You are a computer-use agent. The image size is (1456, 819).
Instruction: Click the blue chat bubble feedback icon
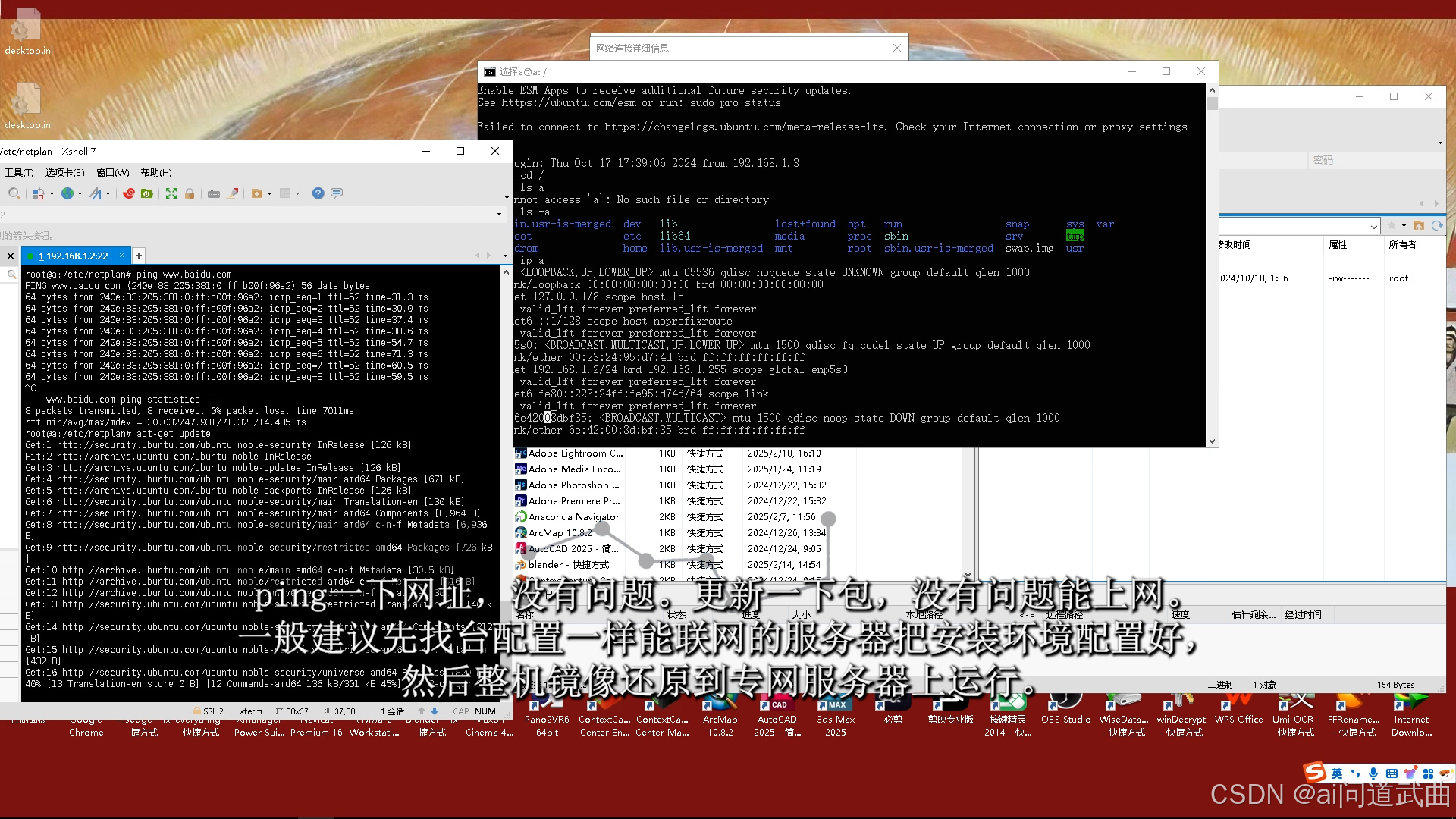pyautogui.click(x=337, y=193)
